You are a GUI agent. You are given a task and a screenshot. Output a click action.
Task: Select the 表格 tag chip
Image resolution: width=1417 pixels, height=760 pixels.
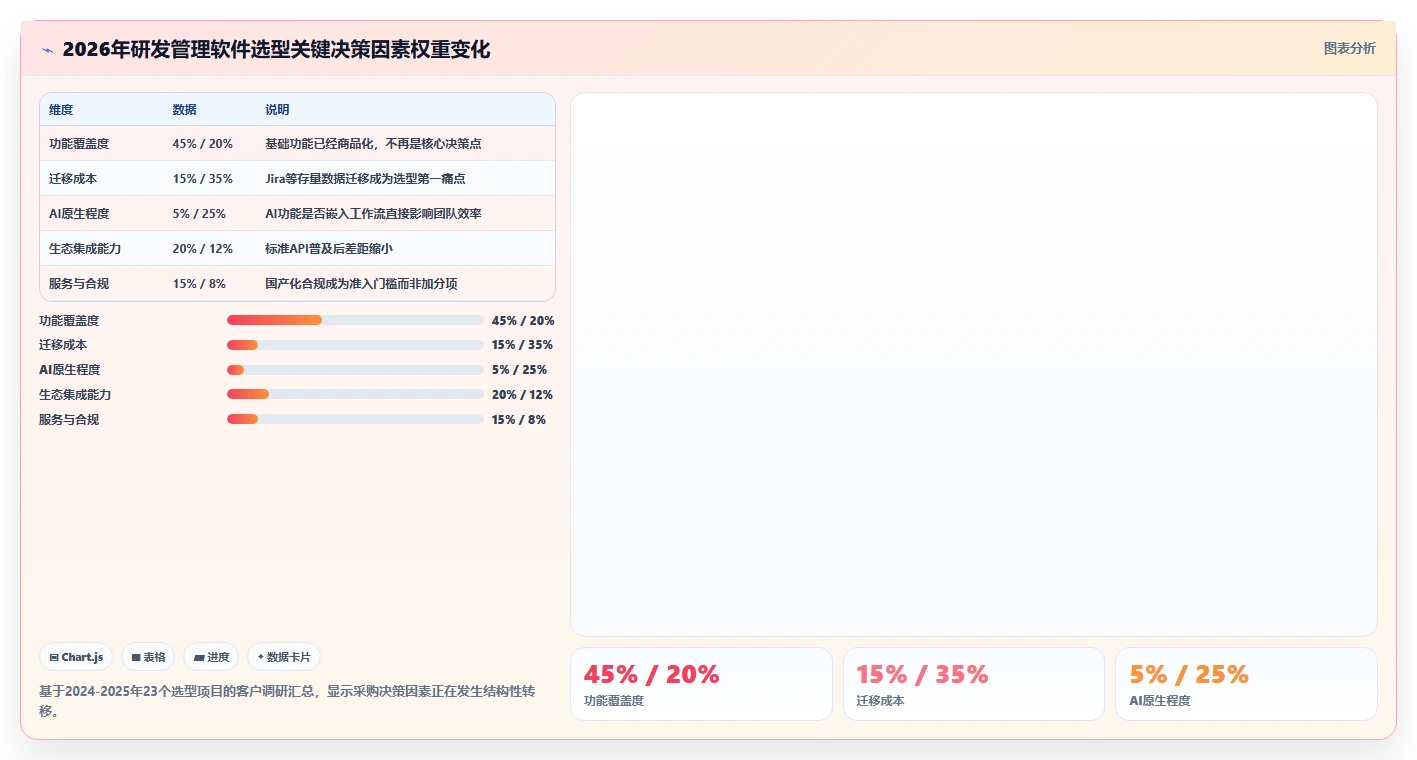(148, 657)
